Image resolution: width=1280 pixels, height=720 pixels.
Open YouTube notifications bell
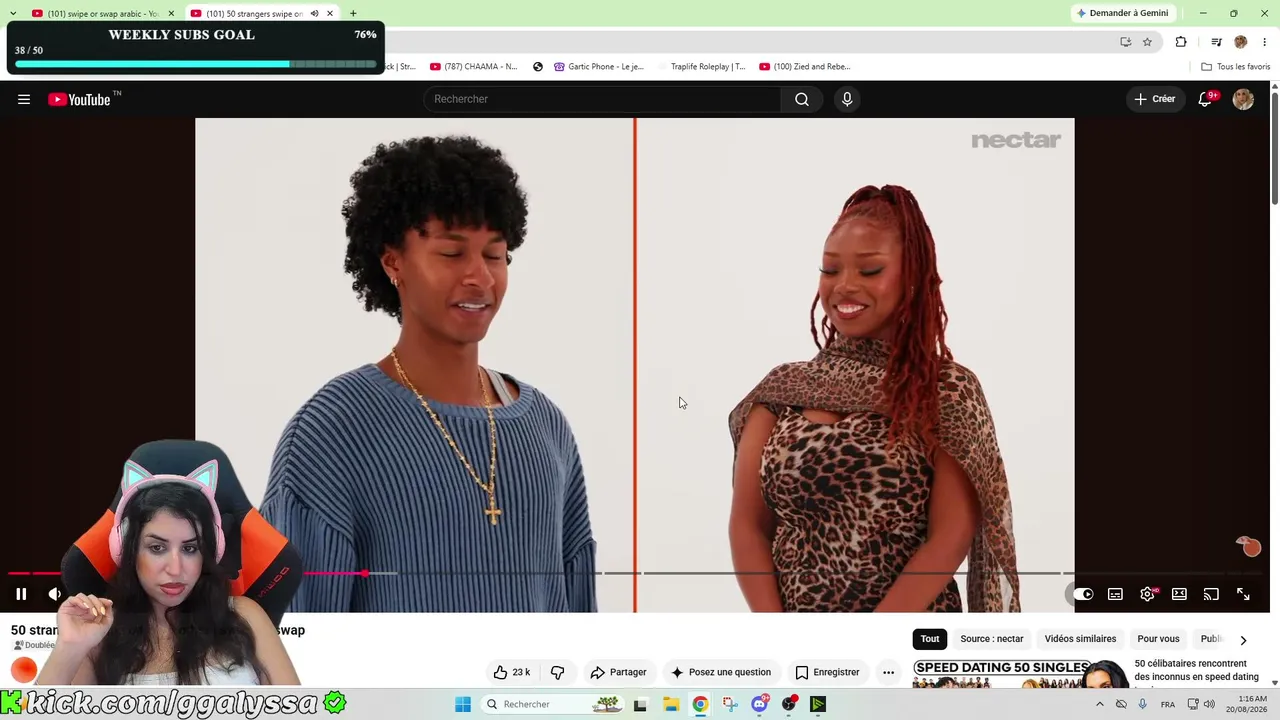tap(1206, 99)
